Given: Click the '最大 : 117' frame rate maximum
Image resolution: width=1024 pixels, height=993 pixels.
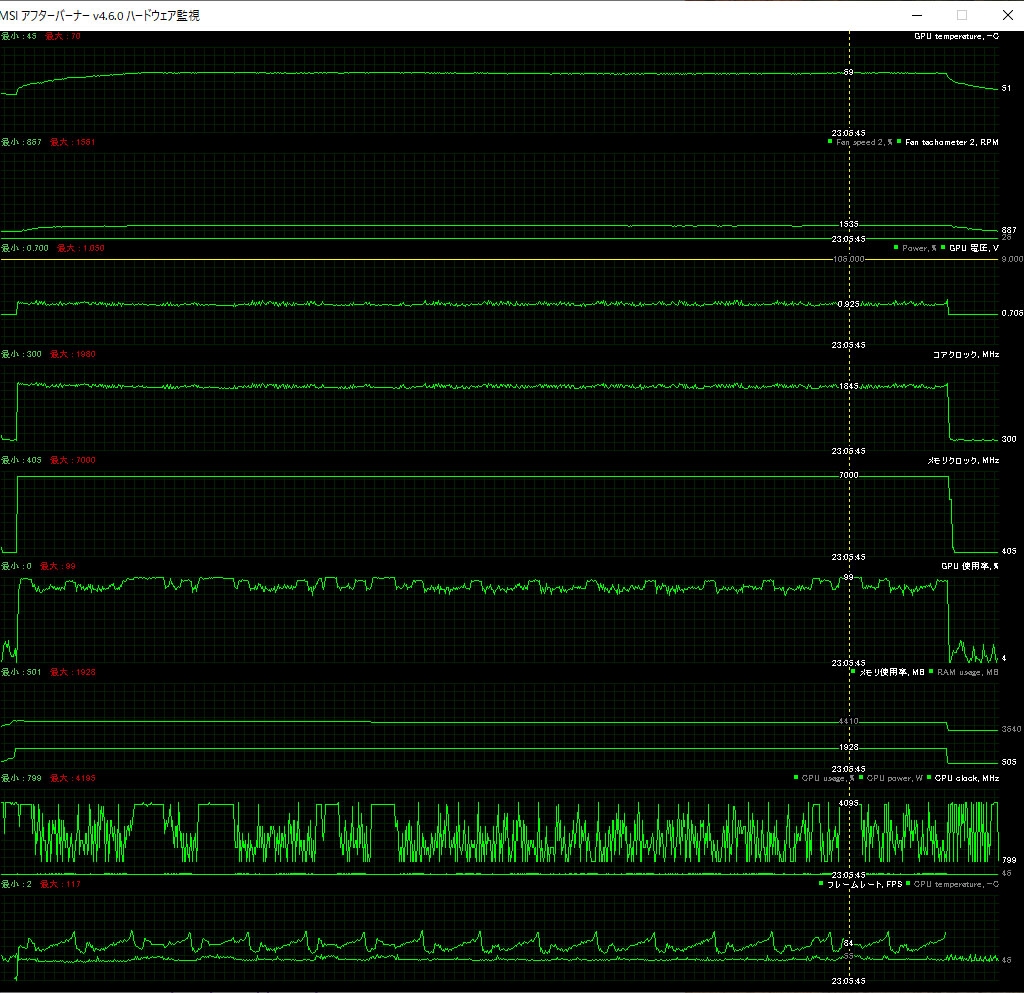Looking at the screenshot, I should click(60, 884).
